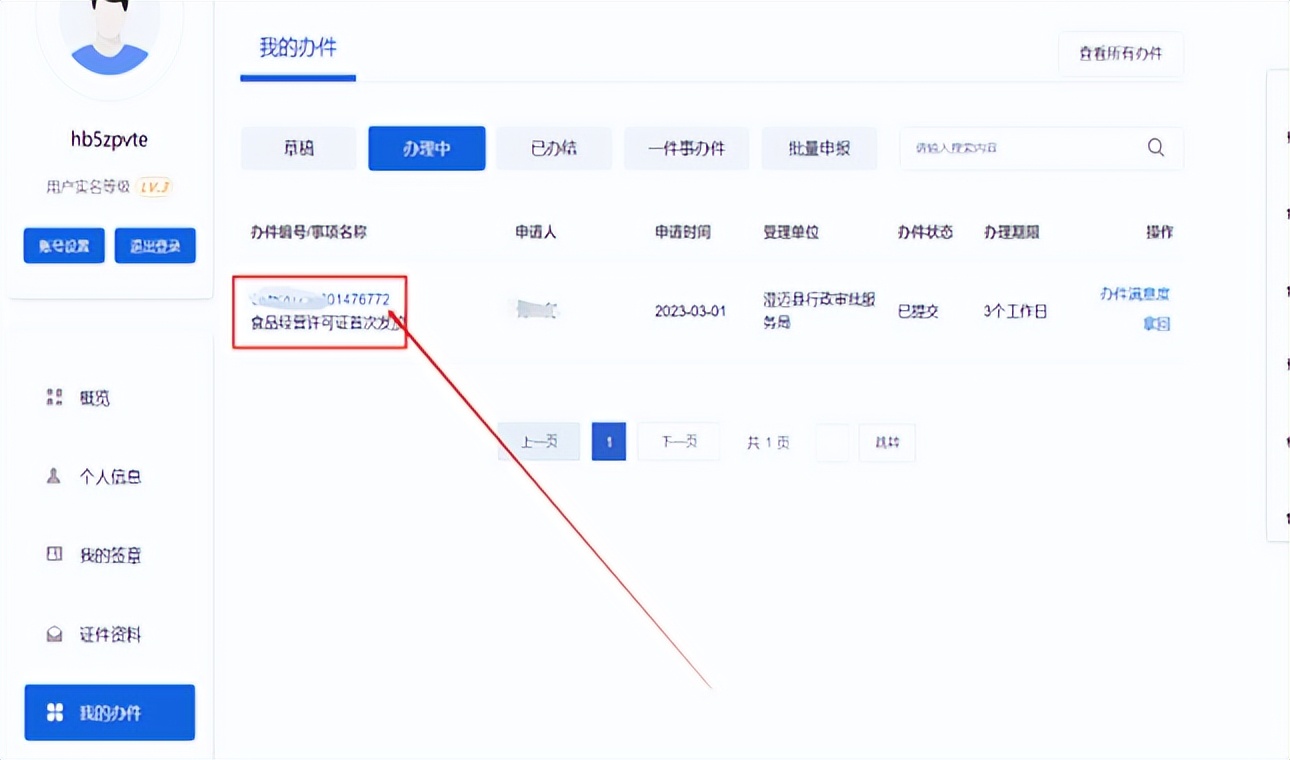Viewport: 1290px width, 760px height.
Task: Click 退出登录 to log out
Action: tap(155, 245)
